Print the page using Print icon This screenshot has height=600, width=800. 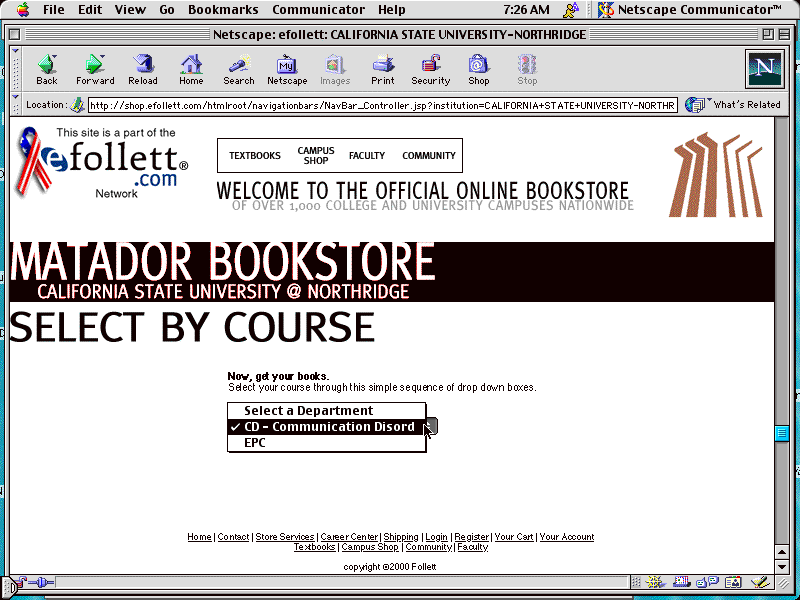(383, 69)
